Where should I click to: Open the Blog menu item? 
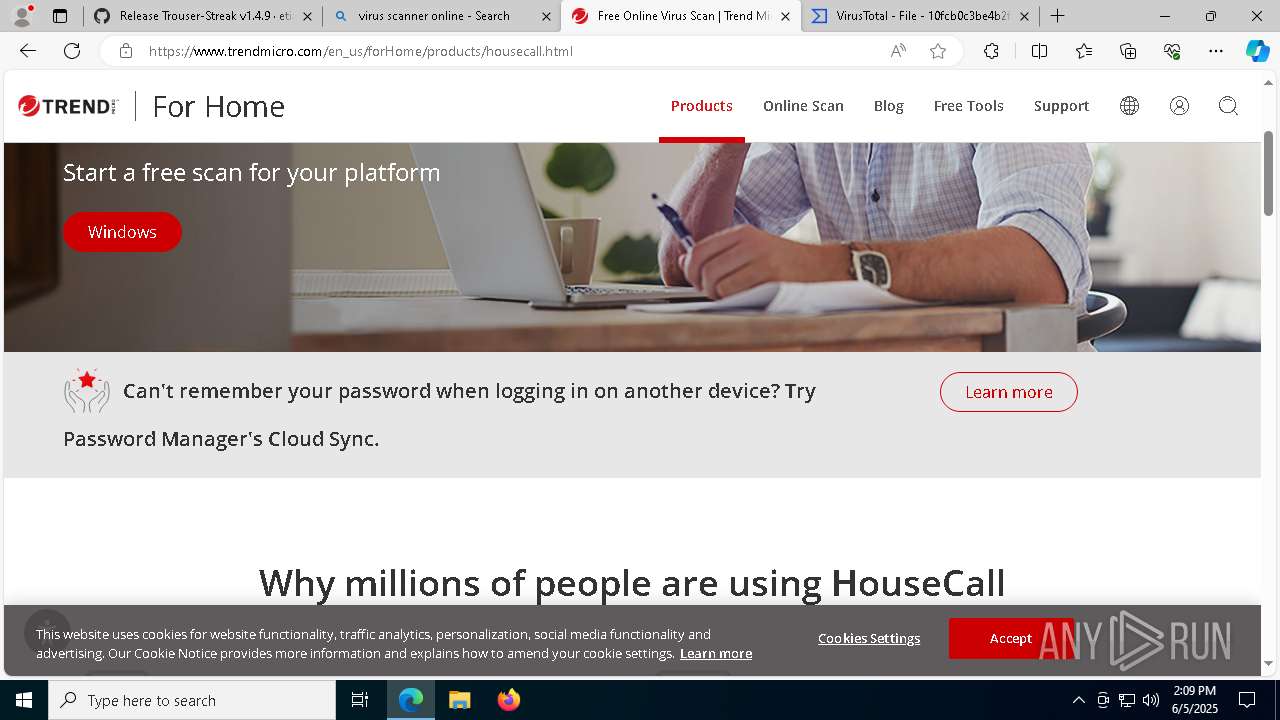(x=888, y=106)
